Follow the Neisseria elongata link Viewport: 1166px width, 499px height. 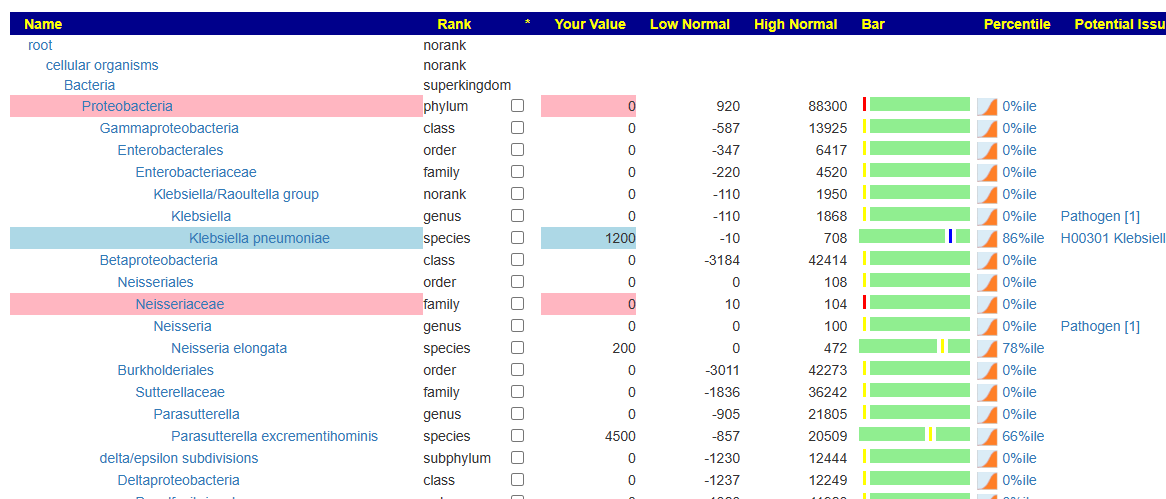point(229,348)
